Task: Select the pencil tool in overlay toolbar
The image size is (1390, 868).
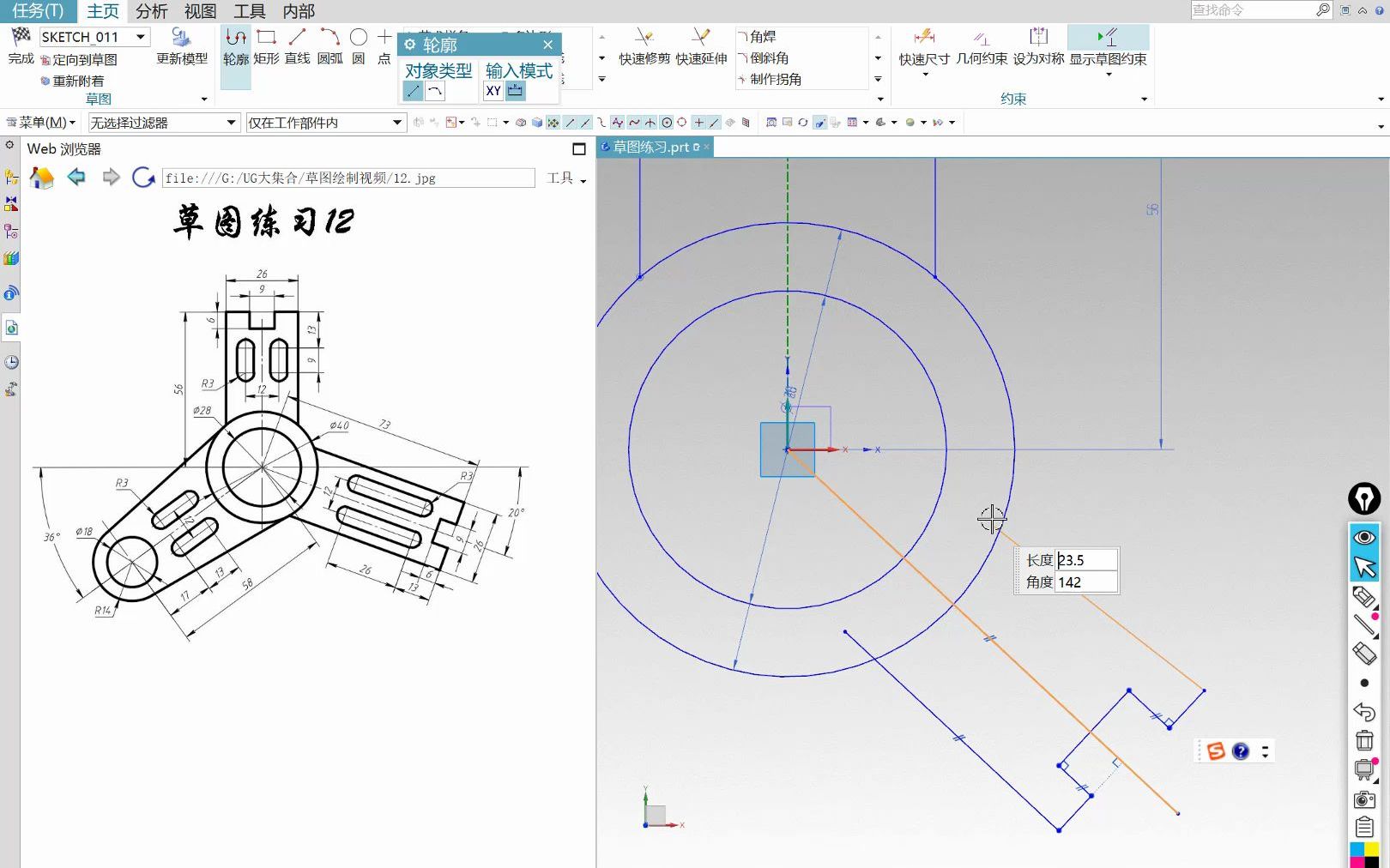Action: [x=1364, y=596]
